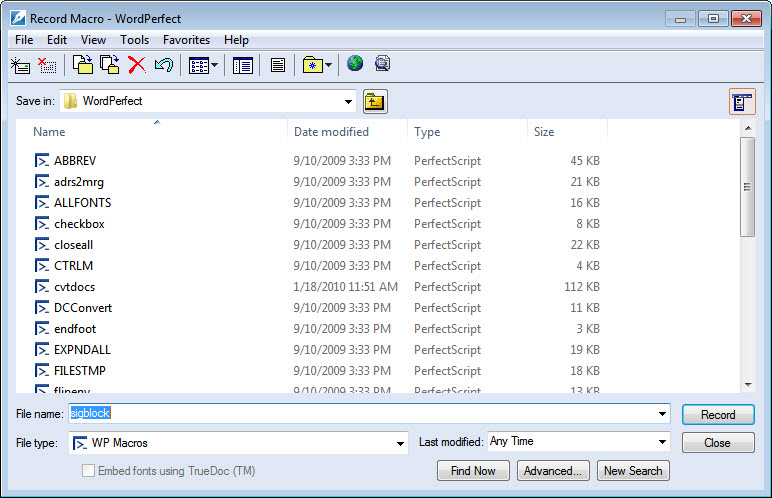The height and width of the screenshot is (498, 772).
Task: Open the Views dropdown arrow
Action: [215, 65]
